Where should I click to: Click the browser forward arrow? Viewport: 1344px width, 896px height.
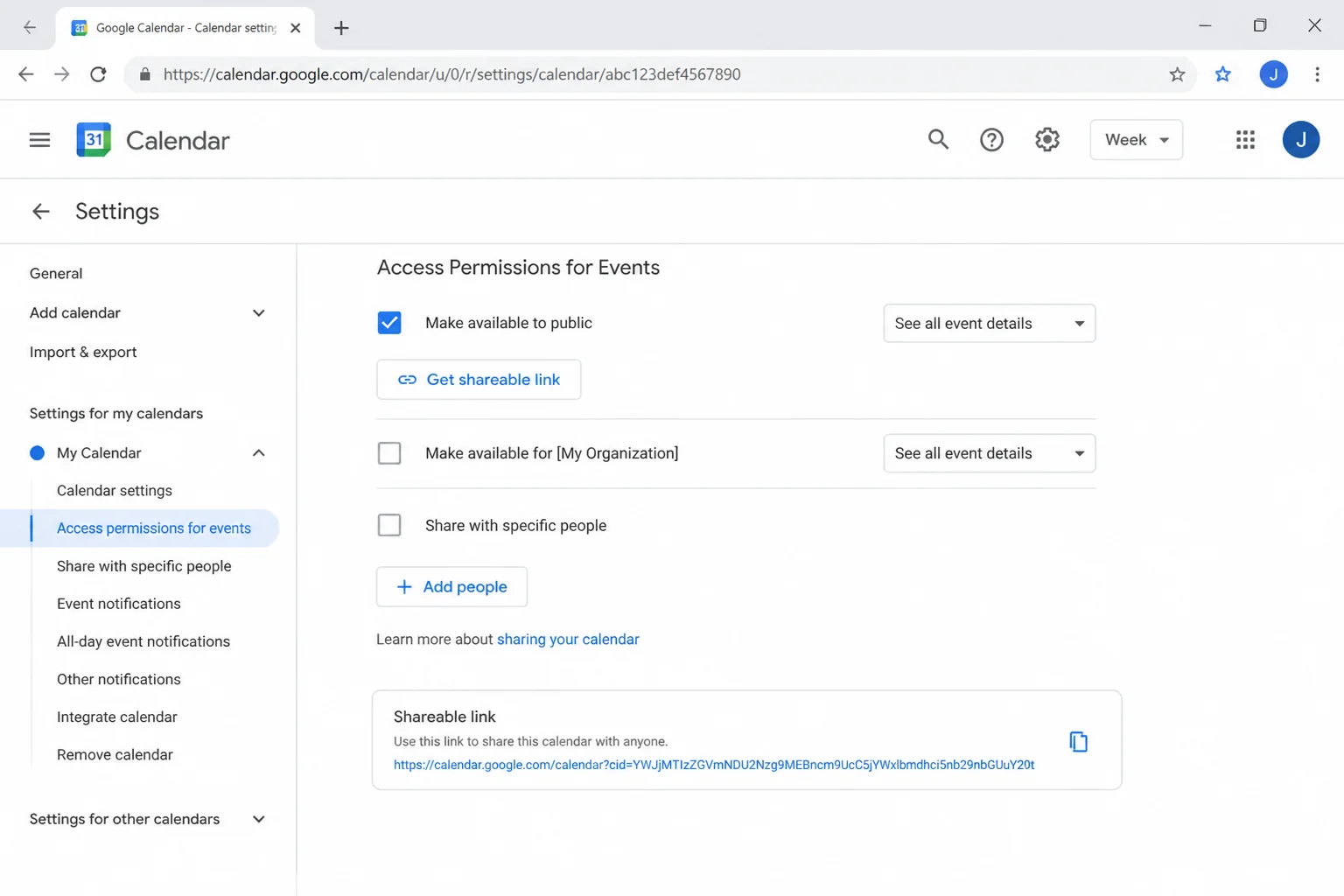coord(61,74)
